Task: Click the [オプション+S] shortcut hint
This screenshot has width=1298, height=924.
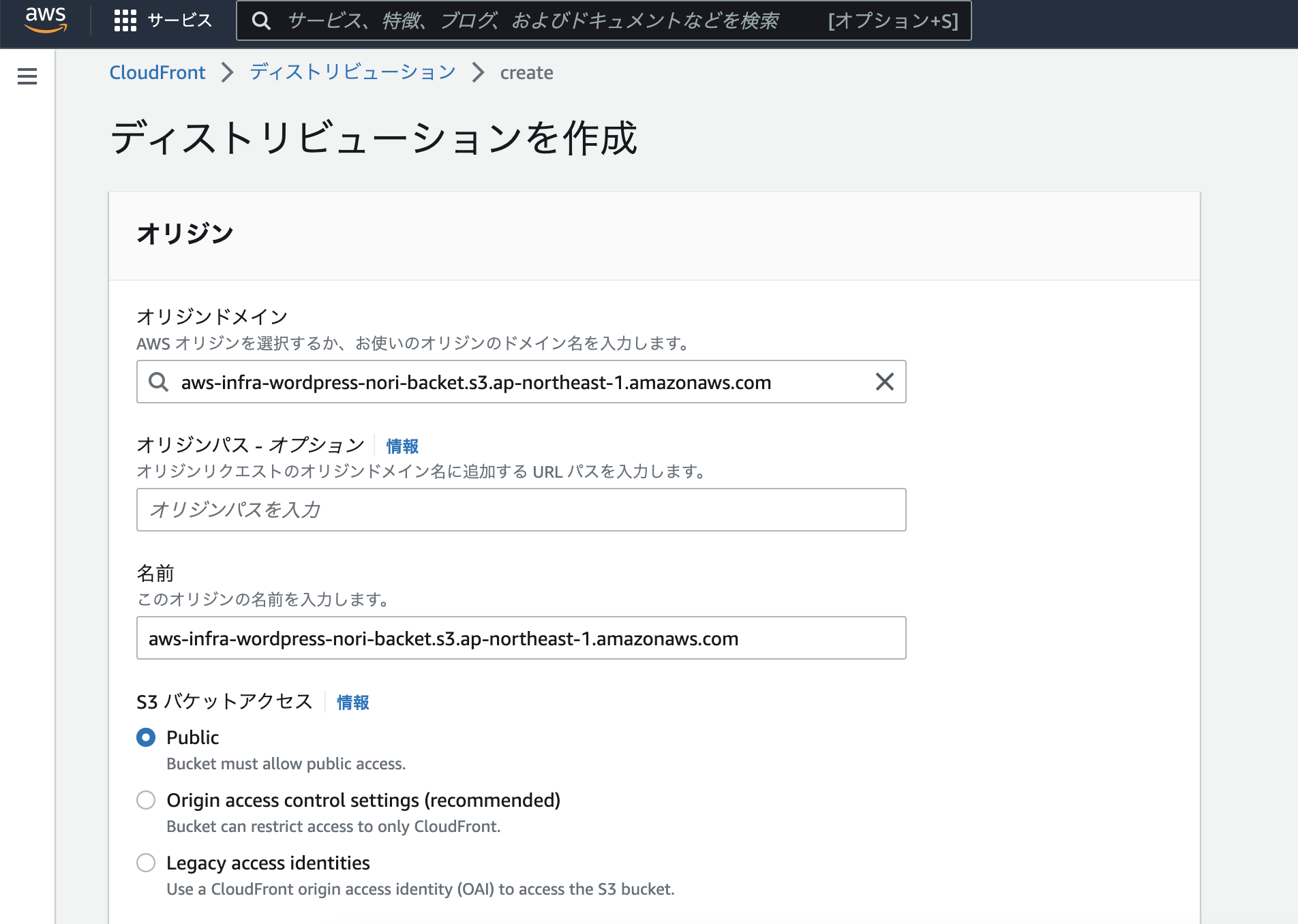Action: [892, 21]
